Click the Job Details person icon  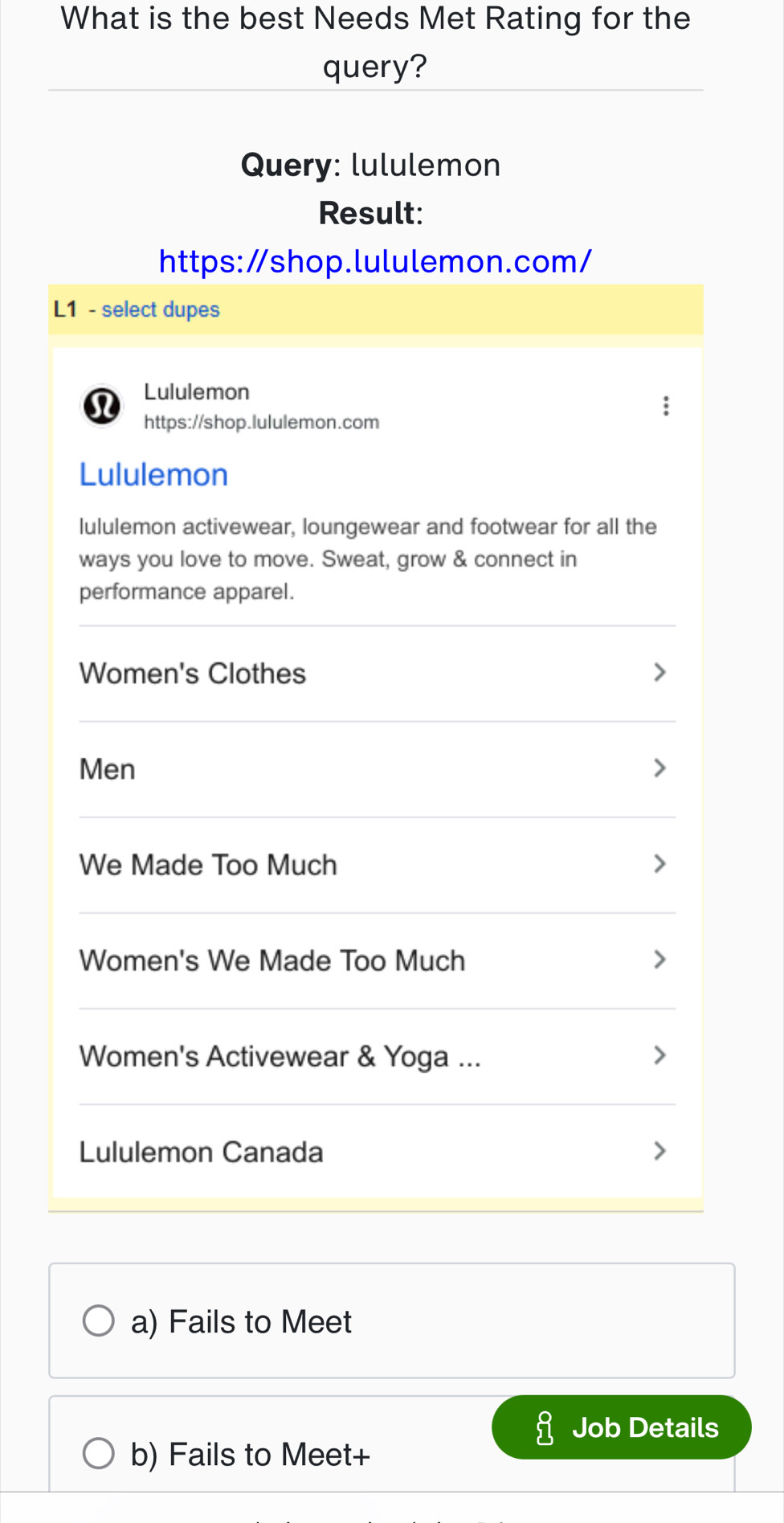[x=545, y=1428]
